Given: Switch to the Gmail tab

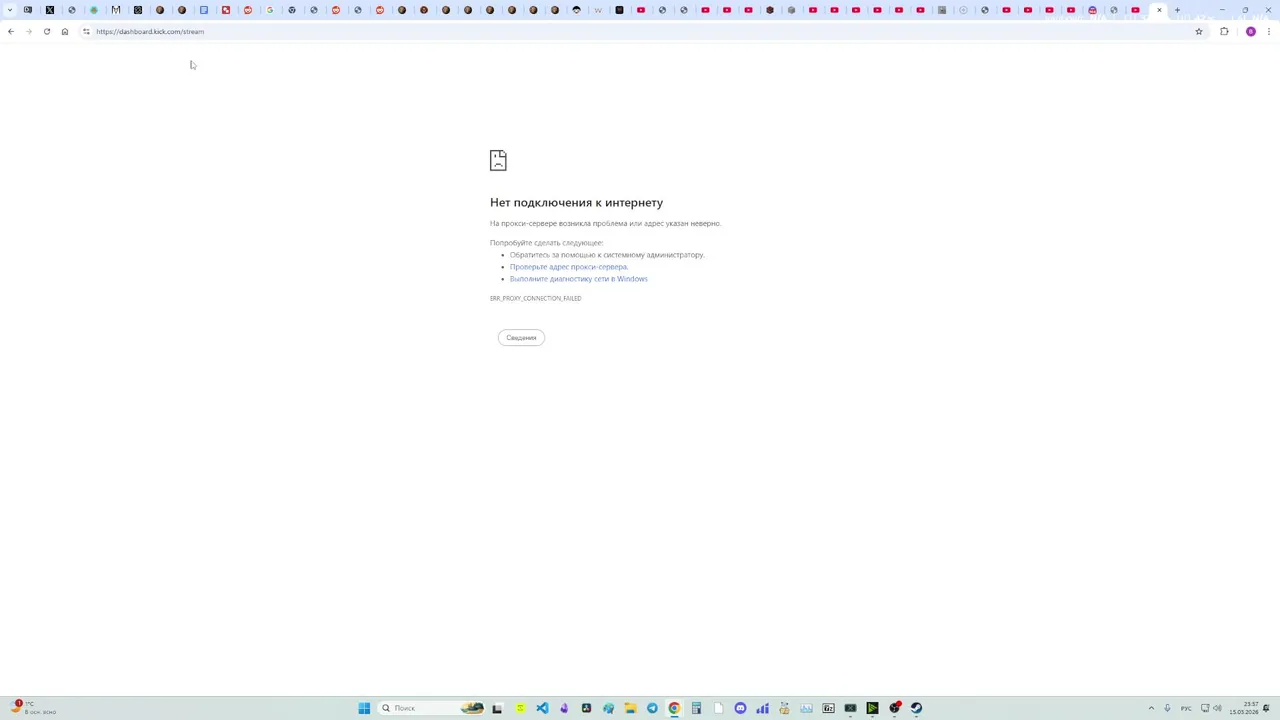Looking at the screenshot, I should point(116,10).
